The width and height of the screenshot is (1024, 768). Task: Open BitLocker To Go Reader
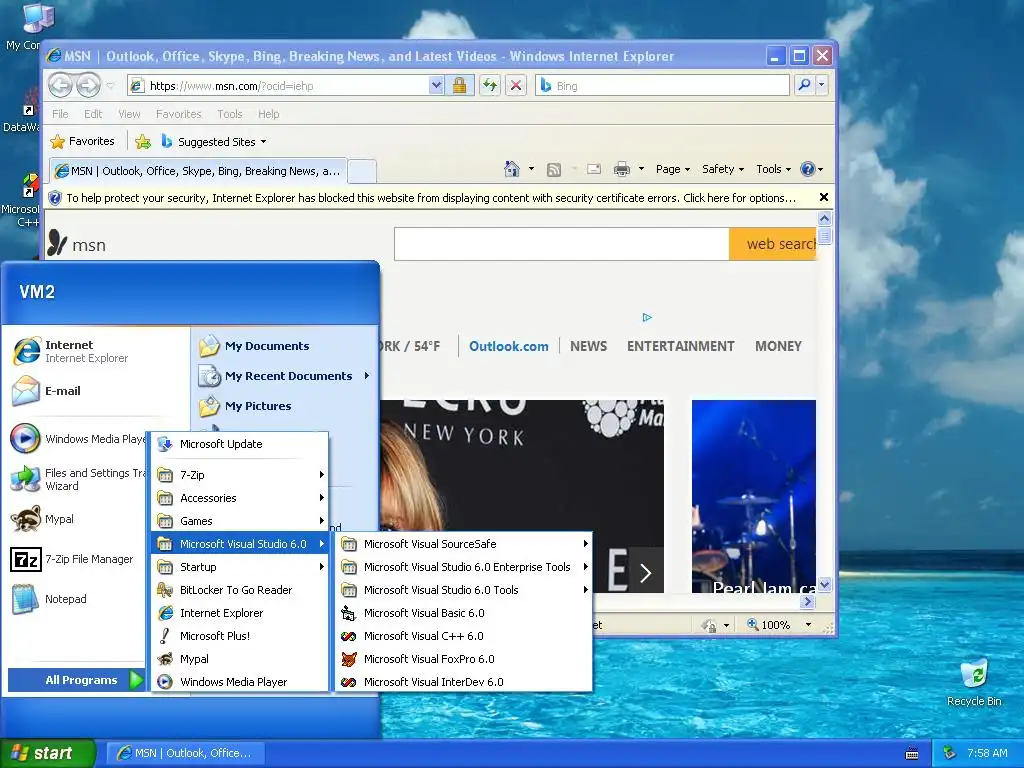click(x=240, y=590)
